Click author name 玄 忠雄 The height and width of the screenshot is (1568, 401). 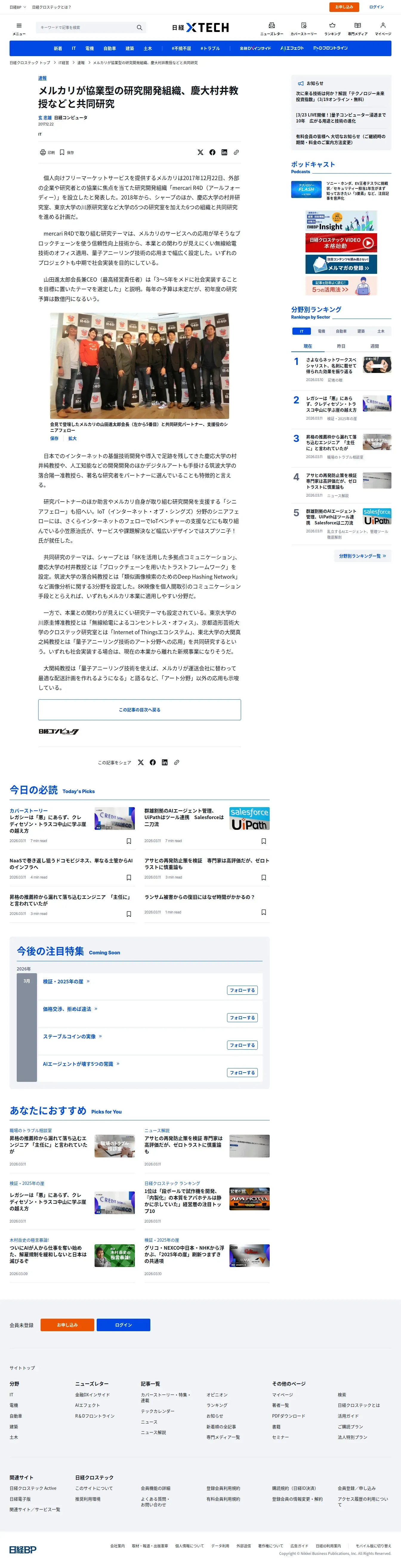coord(45,117)
